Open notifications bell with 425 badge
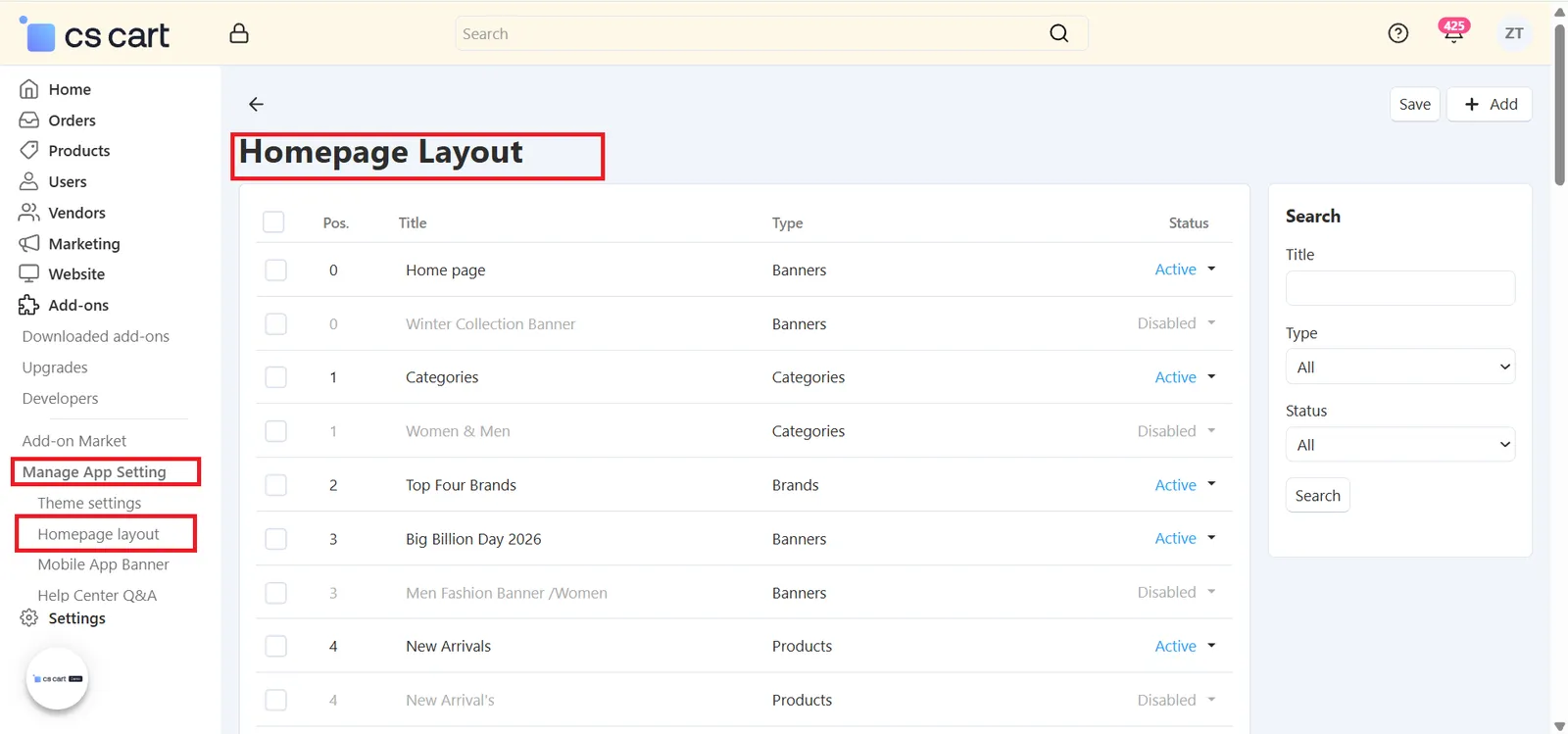The height and width of the screenshot is (734, 1568). [1453, 31]
